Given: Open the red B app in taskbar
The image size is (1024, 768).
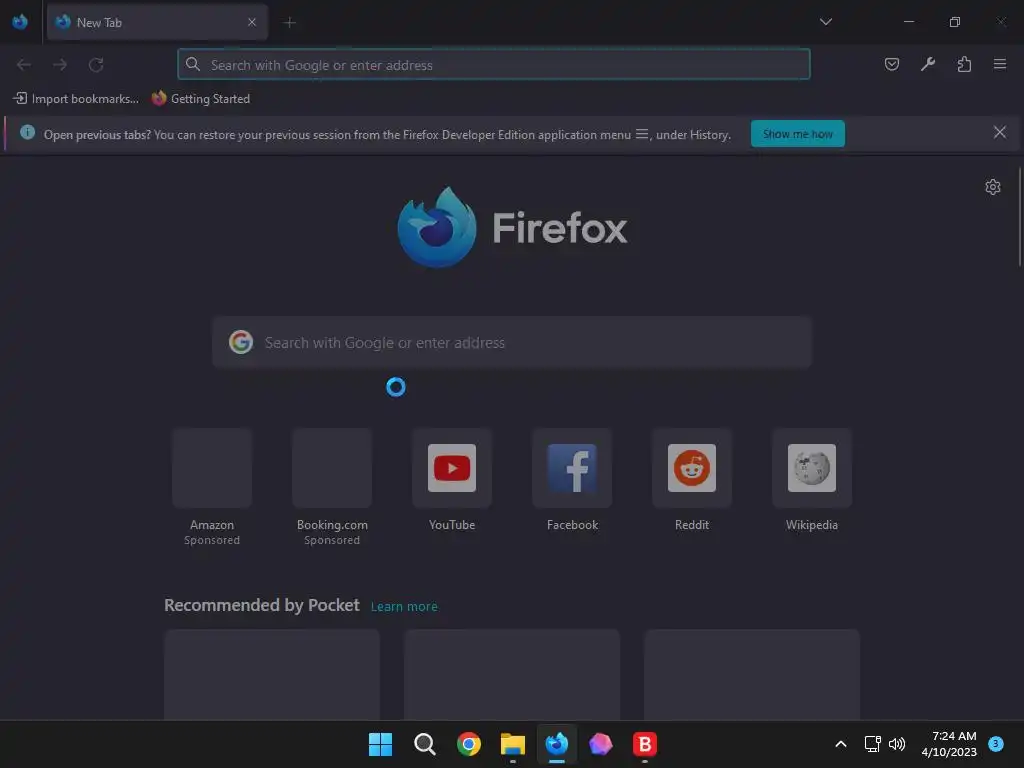Looking at the screenshot, I should (x=645, y=744).
